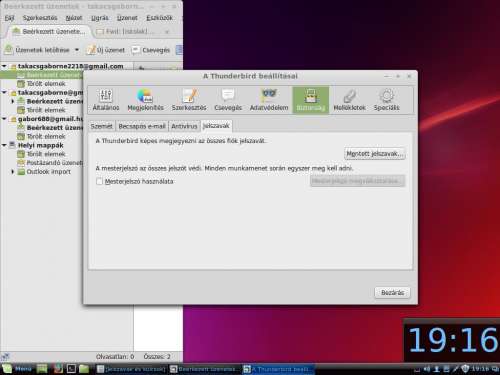Select Törölt elemek under Helyi mappák
This screenshot has height=375, width=500.
41,154
